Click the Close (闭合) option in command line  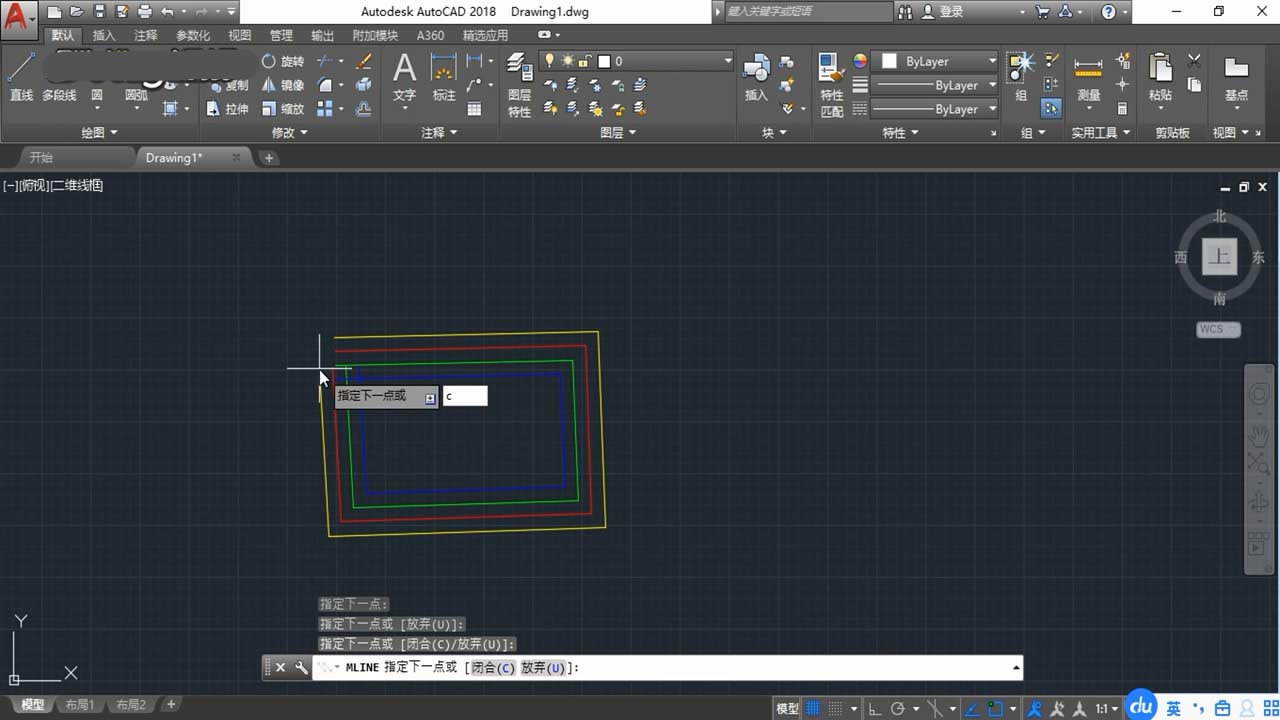click(x=492, y=668)
